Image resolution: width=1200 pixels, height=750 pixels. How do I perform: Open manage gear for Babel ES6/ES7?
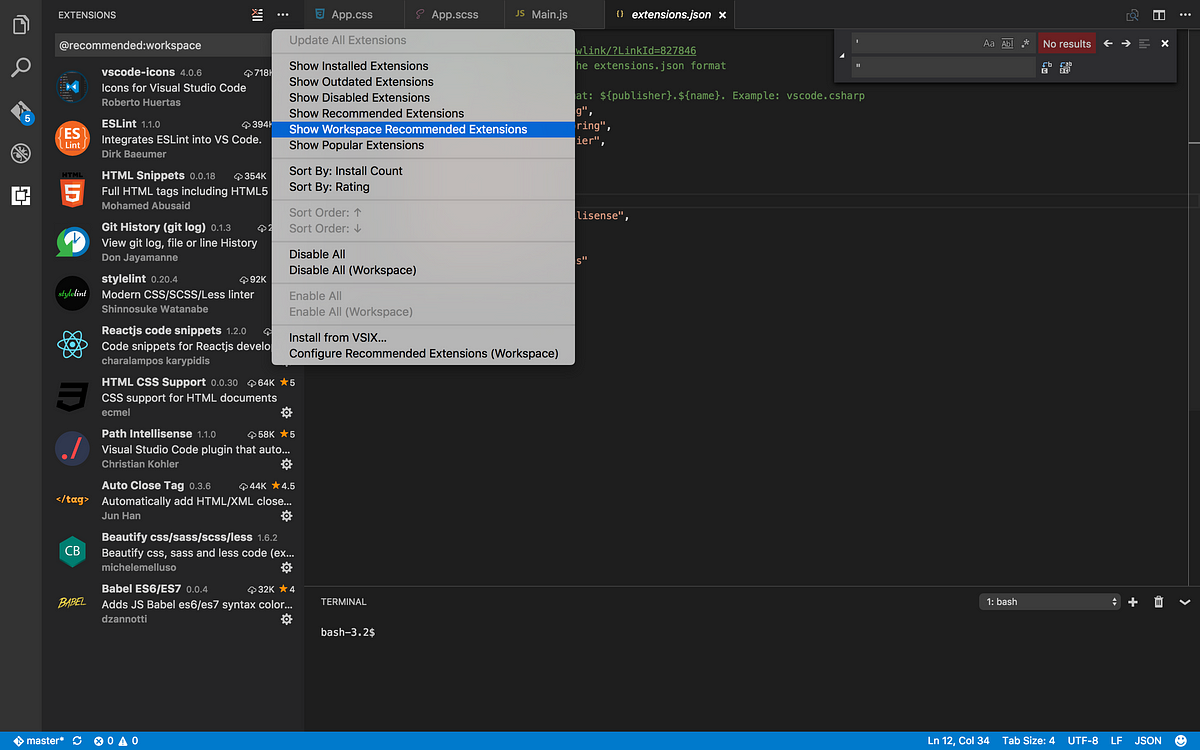[286, 619]
